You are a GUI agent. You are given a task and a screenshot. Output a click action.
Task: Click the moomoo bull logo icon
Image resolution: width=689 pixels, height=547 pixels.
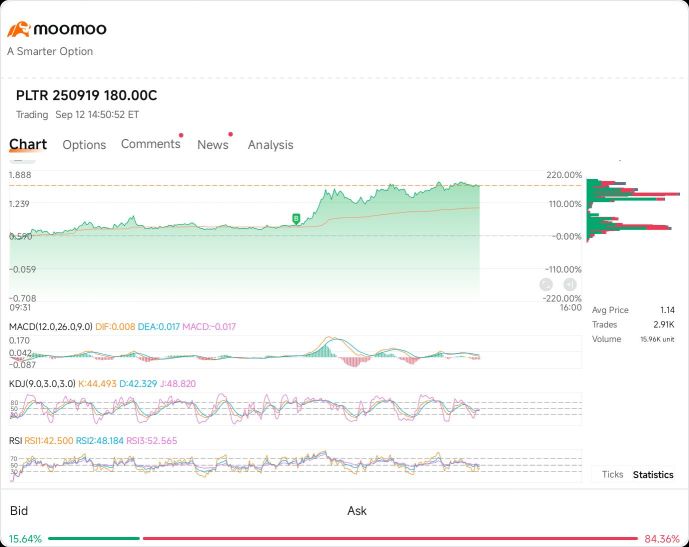[x=19, y=29]
